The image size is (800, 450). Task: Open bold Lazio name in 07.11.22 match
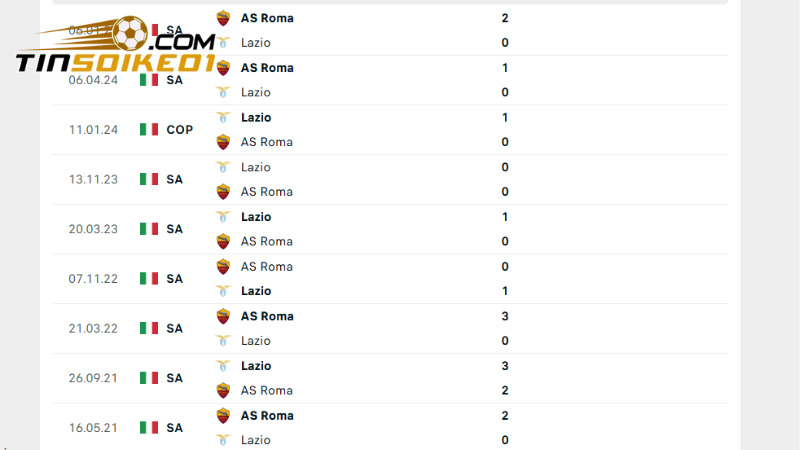point(256,291)
